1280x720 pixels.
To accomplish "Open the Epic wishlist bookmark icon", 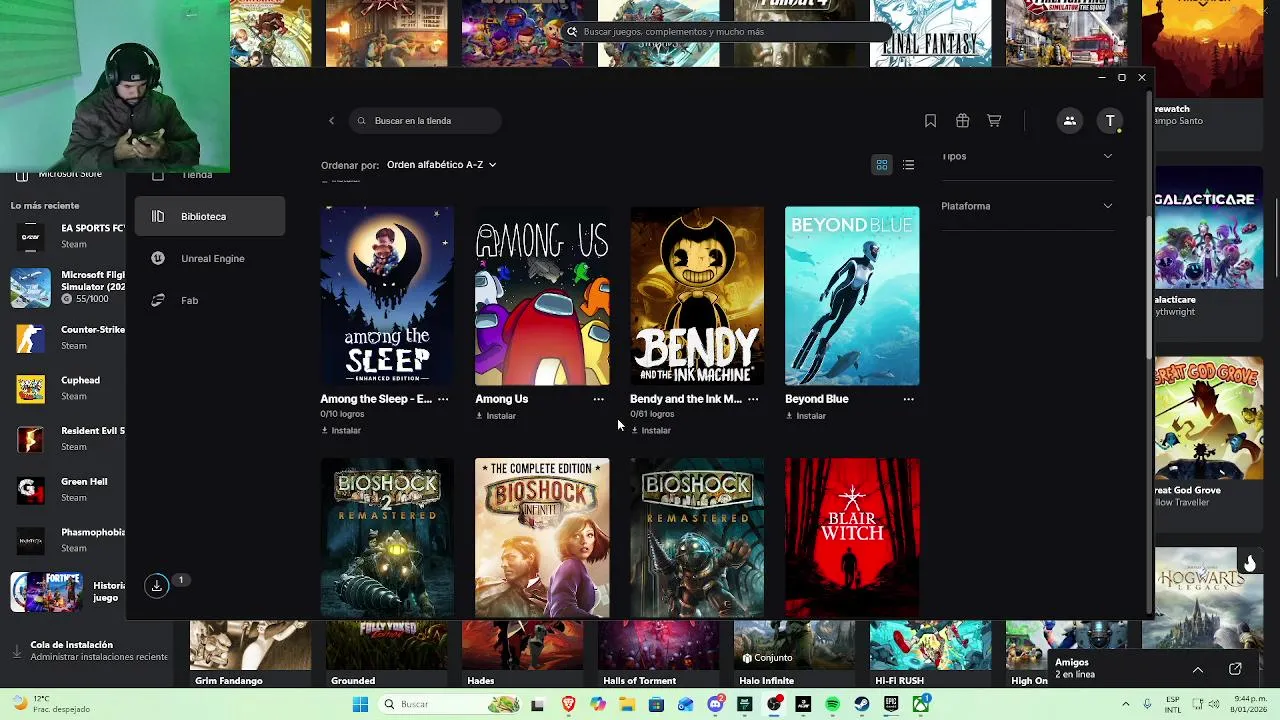I will (930, 121).
